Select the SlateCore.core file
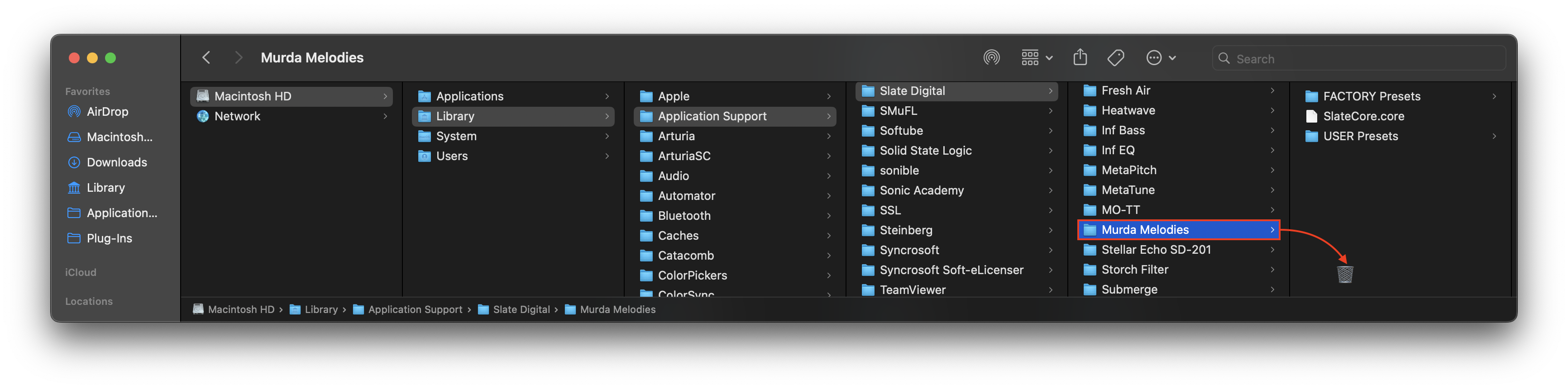Screen dimensions: 1568x389 click(1400, 117)
